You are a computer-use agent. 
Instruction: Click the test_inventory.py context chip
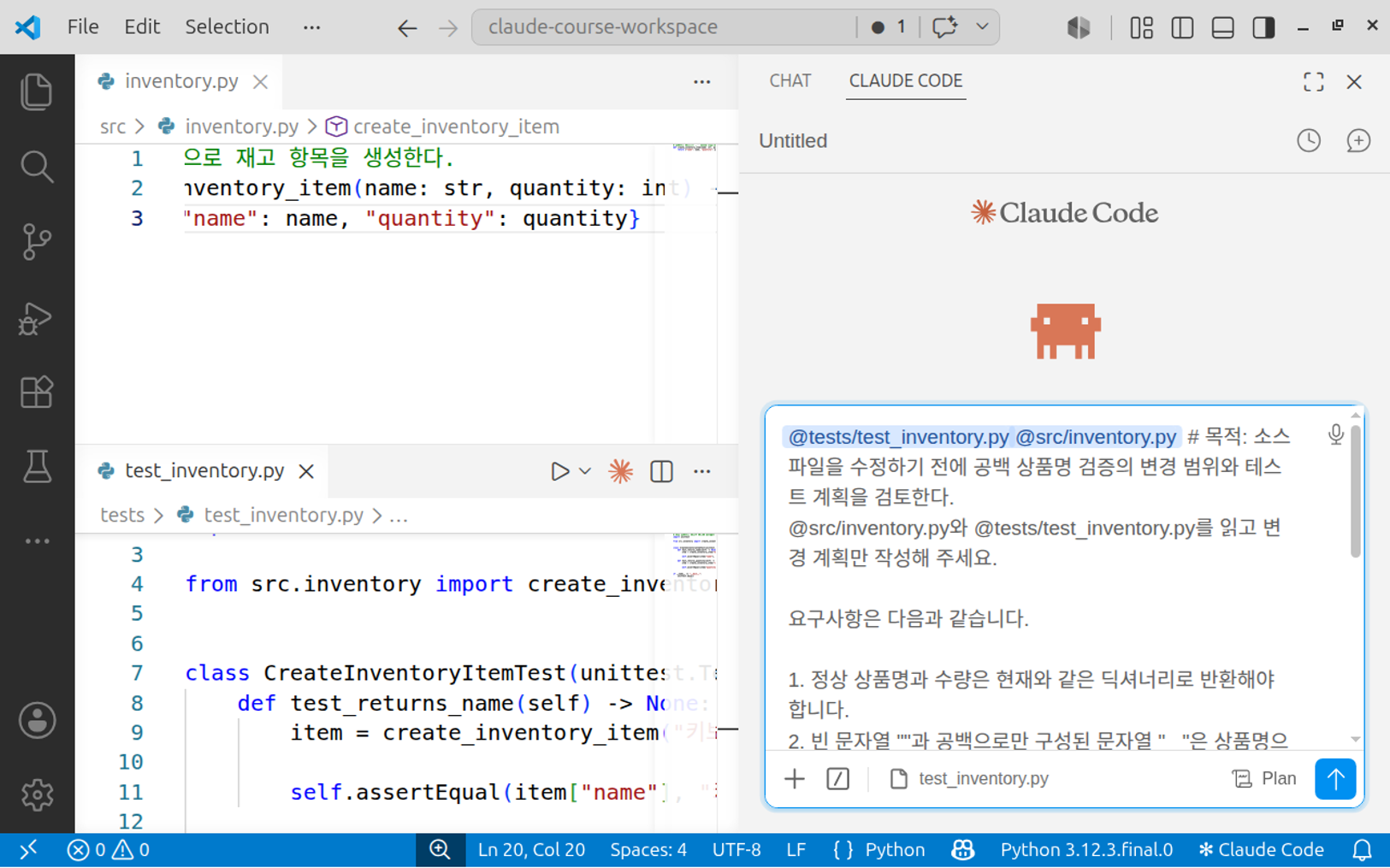[x=969, y=778]
